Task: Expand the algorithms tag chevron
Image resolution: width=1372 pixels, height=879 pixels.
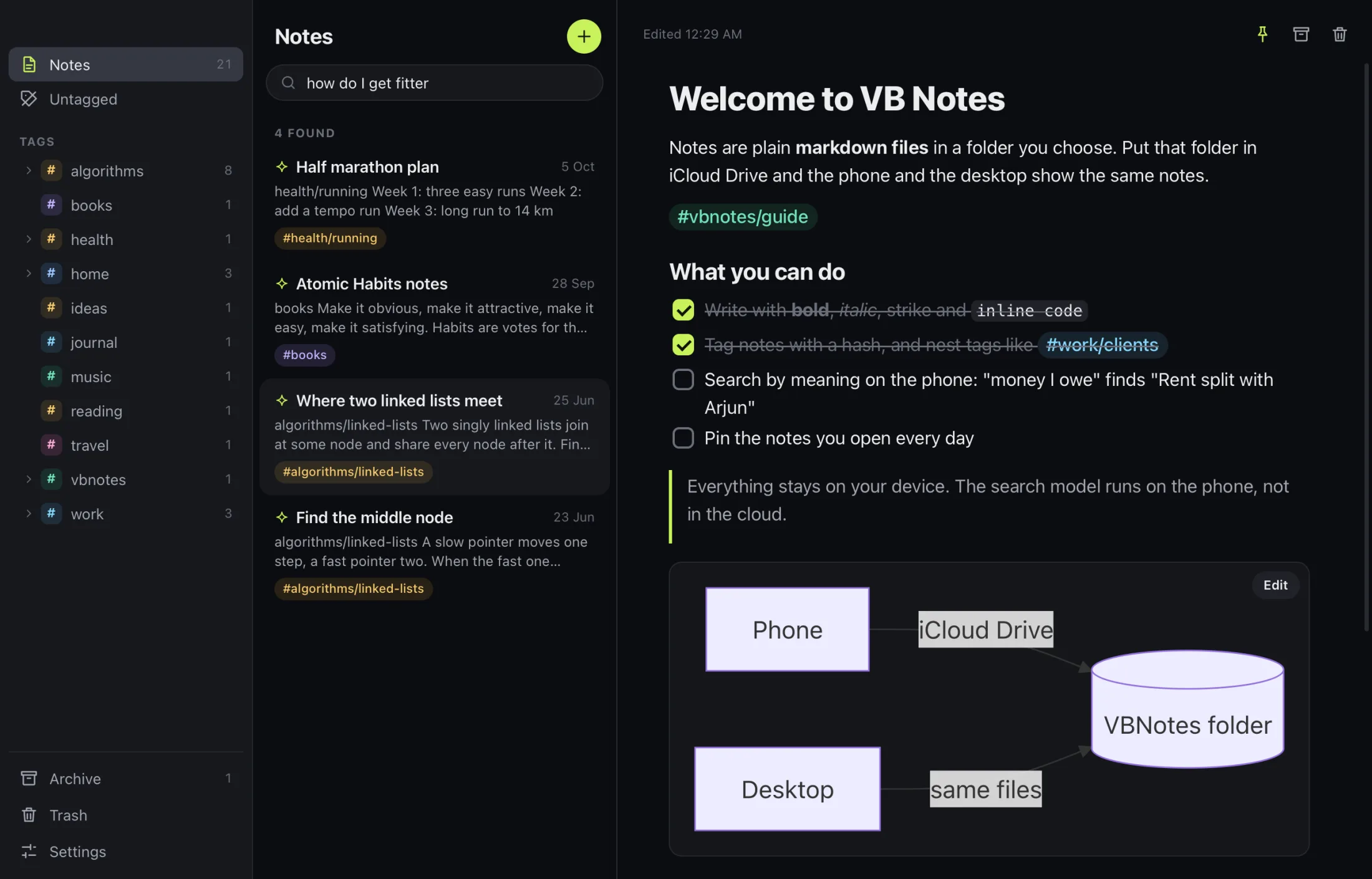Action: [x=28, y=170]
